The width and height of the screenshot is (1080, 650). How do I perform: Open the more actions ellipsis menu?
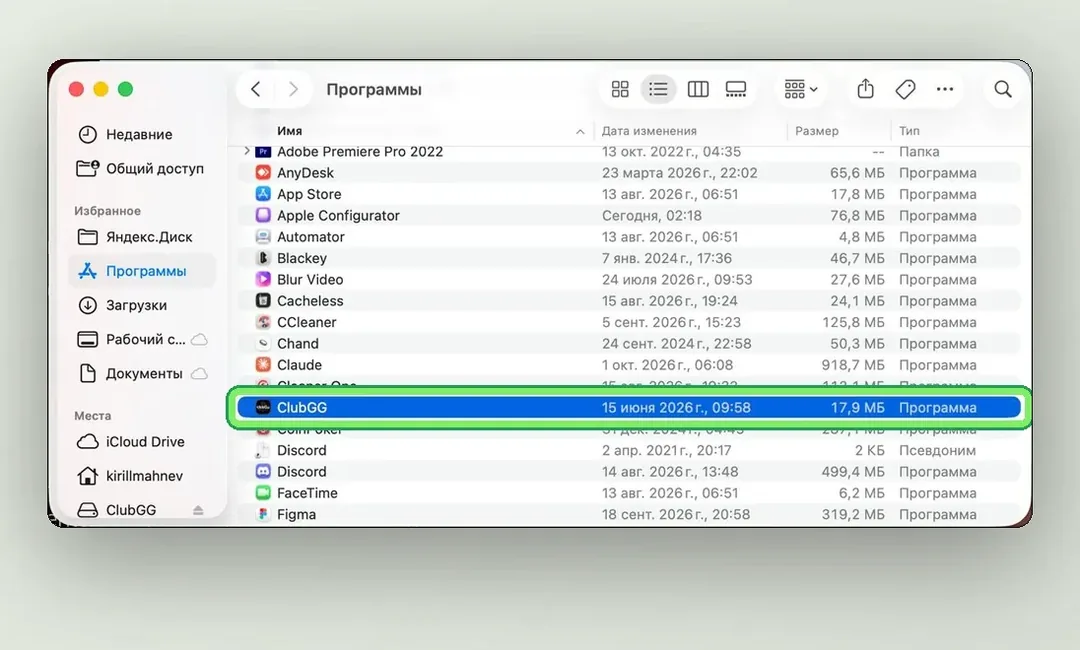click(x=945, y=90)
